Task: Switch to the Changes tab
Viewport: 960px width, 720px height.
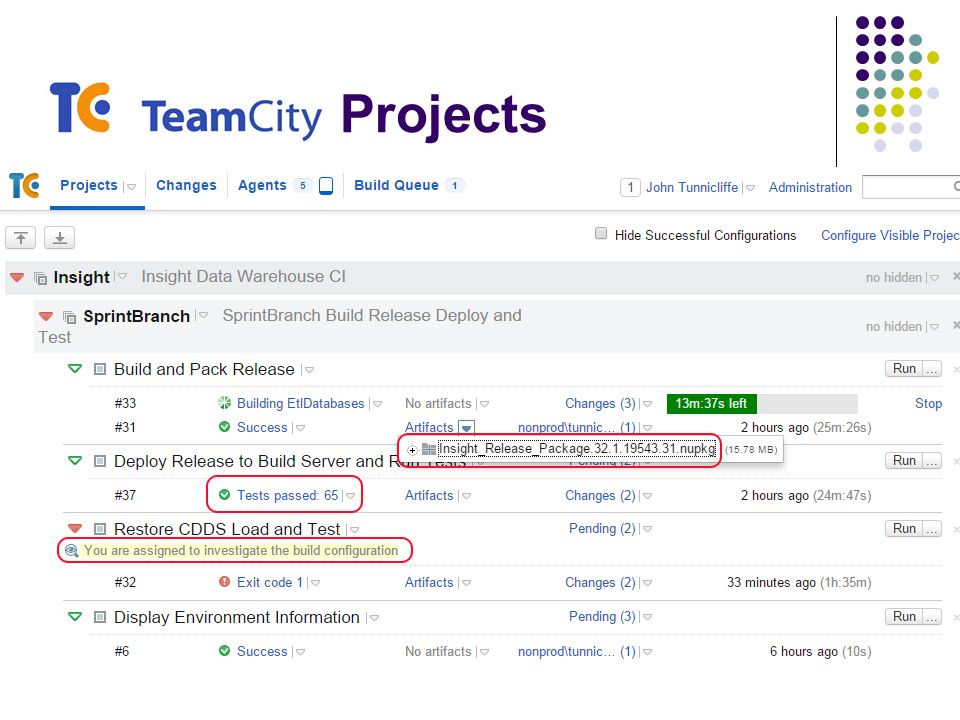Action: 186,186
